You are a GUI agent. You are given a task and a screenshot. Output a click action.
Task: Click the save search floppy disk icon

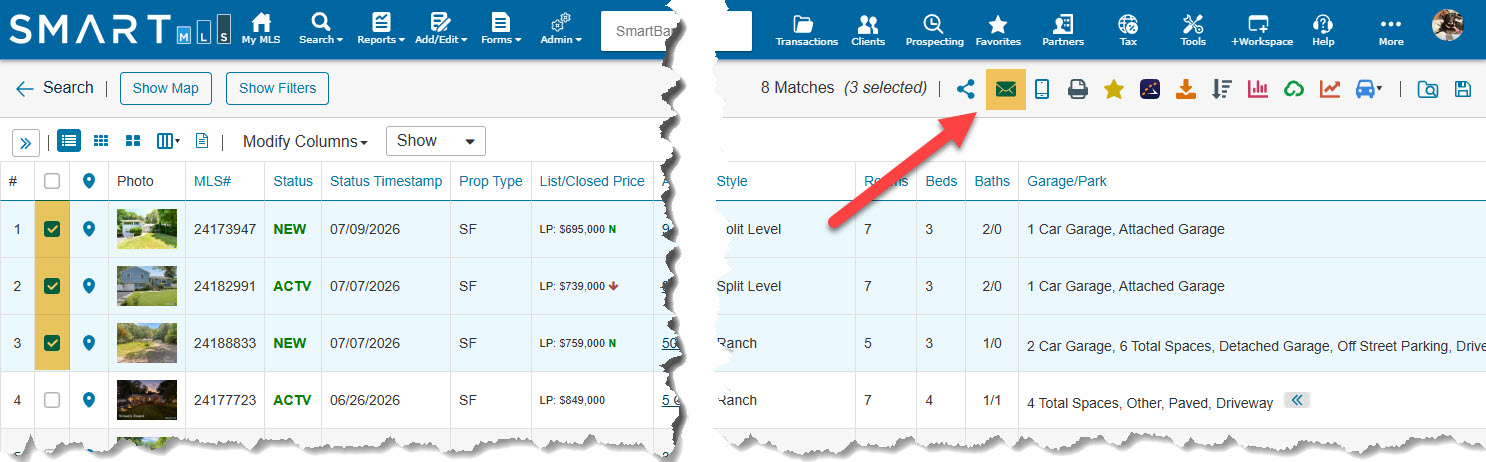click(1463, 89)
